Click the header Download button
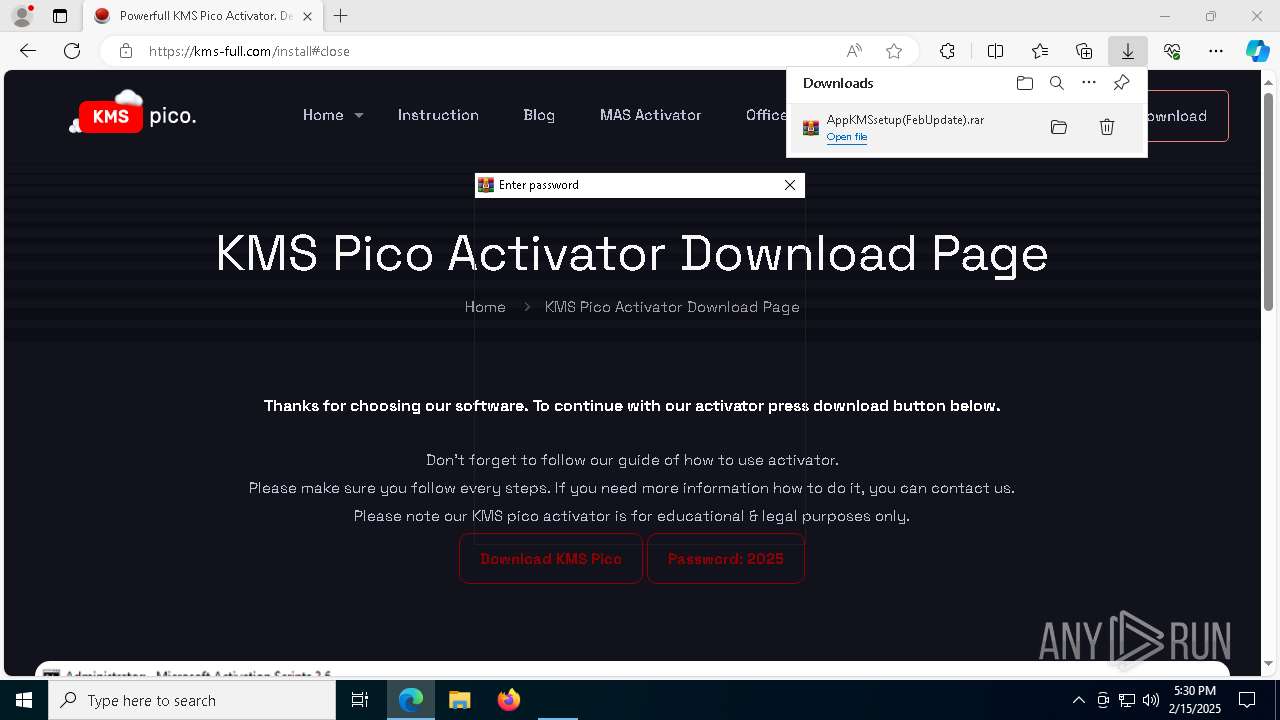The width and height of the screenshot is (1280, 720). (1187, 116)
